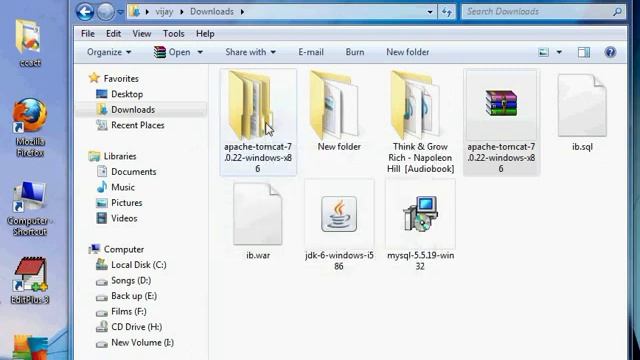Open the Edit menu
This screenshot has width=640, height=360.
(113, 33)
